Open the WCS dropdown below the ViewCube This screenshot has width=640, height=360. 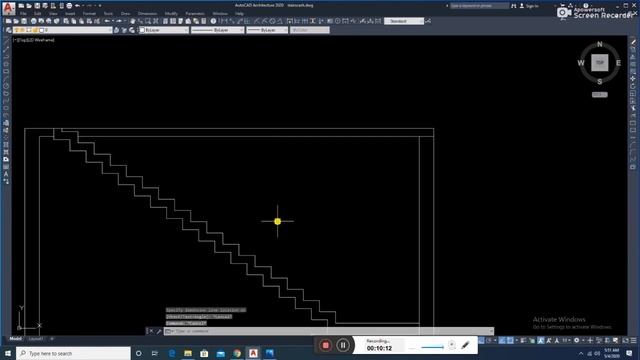600,95
